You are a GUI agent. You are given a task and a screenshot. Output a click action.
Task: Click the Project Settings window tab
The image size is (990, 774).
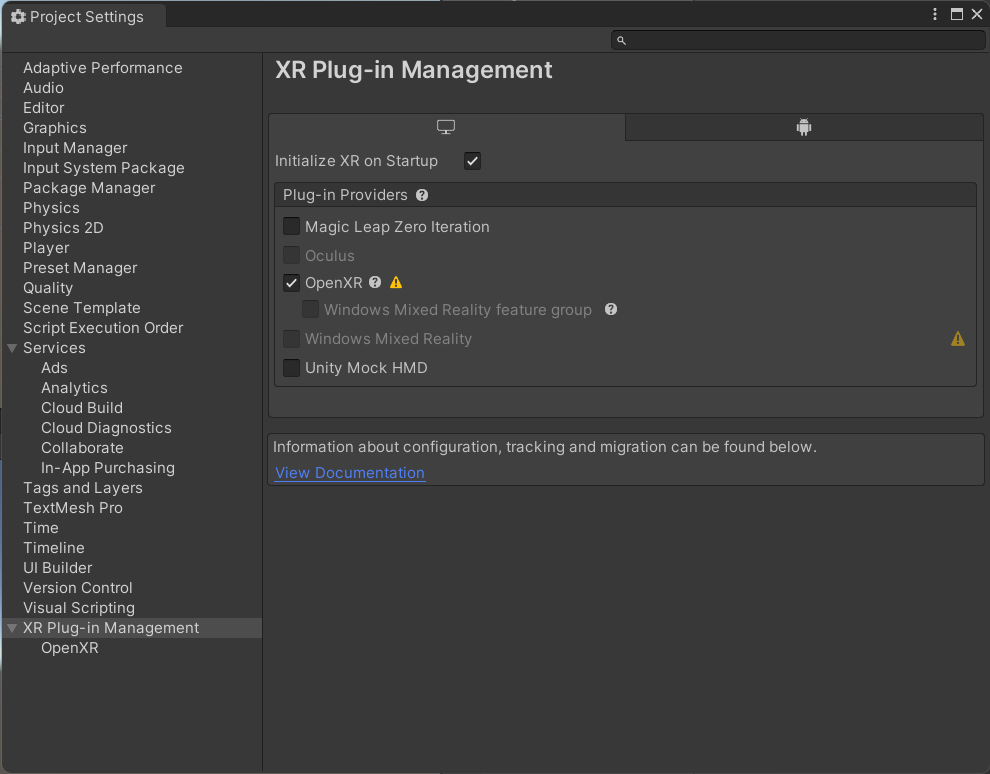coord(83,16)
